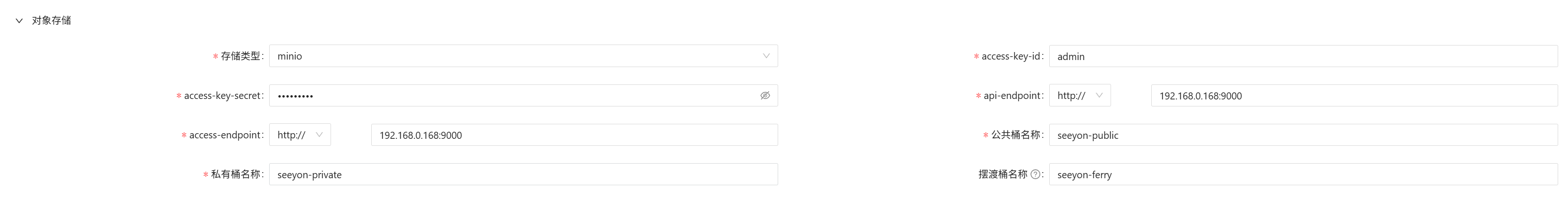Focus the 公共桶名称 field with seeyon-public
1568x204 pixels.
tap(1303, 135)
